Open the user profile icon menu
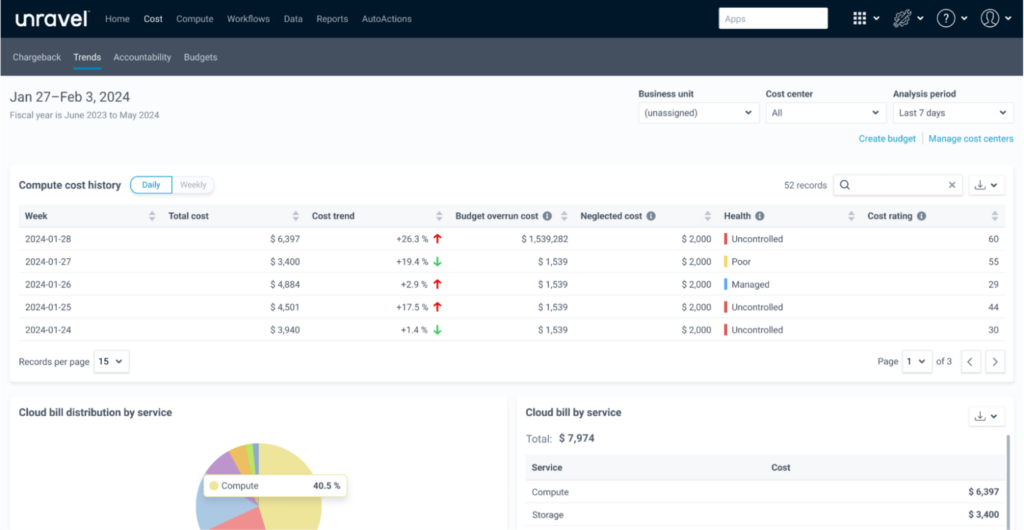 click(996, 19)
